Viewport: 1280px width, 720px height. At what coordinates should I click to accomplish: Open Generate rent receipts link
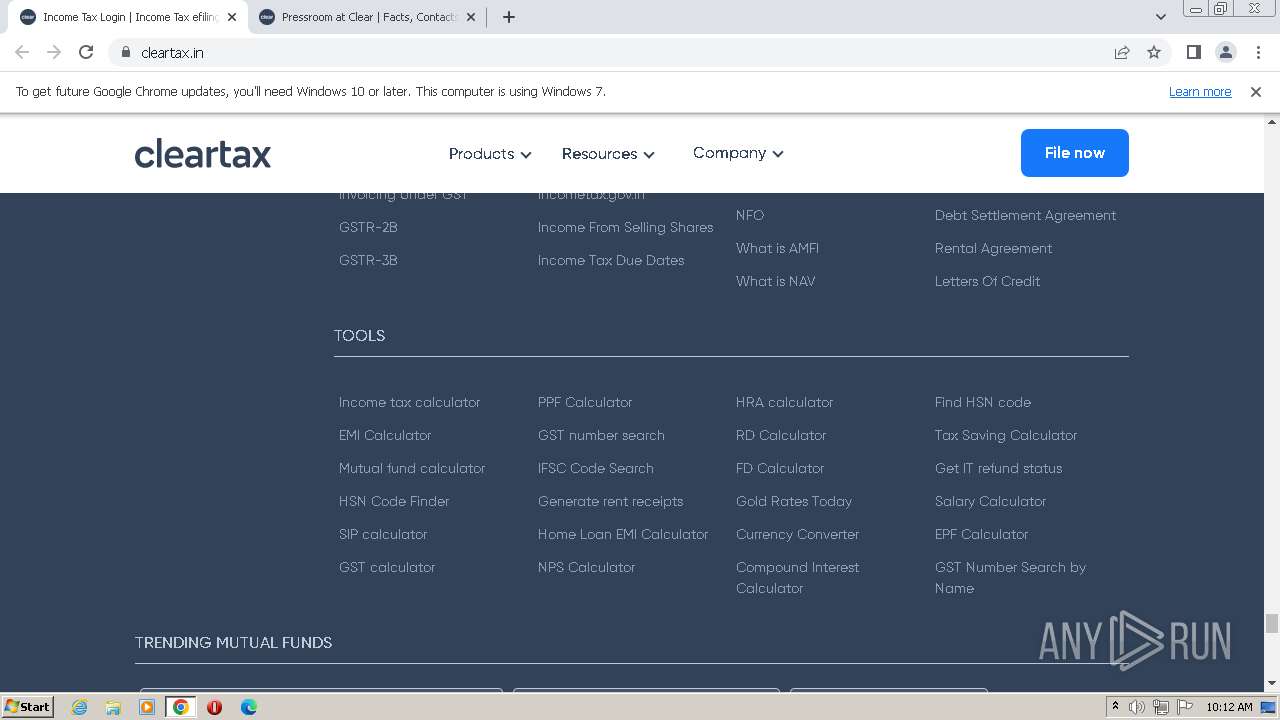pos(611,501)
